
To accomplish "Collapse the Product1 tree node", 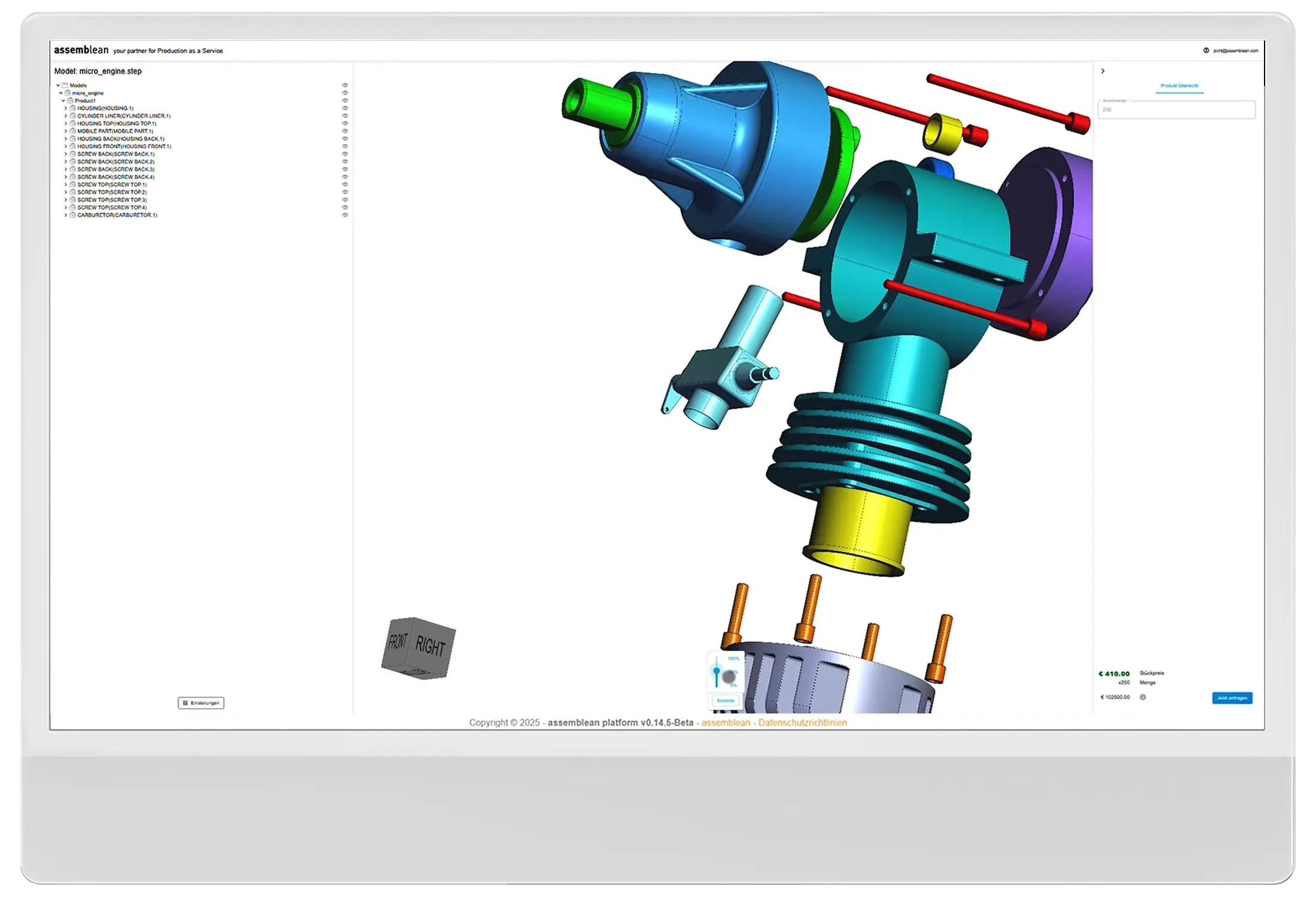I will point(63,100).
